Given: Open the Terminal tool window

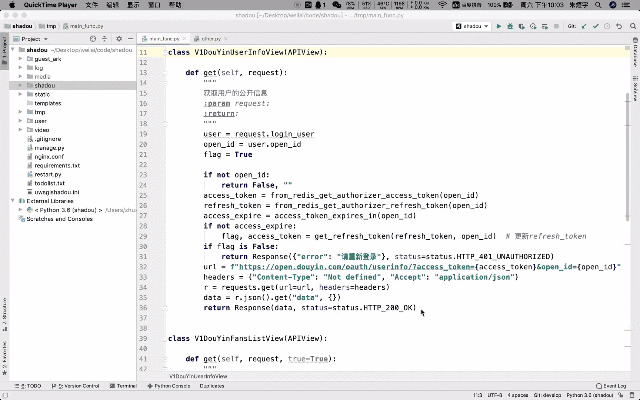Looking at the screenshot, I should (x=123, y=386).
